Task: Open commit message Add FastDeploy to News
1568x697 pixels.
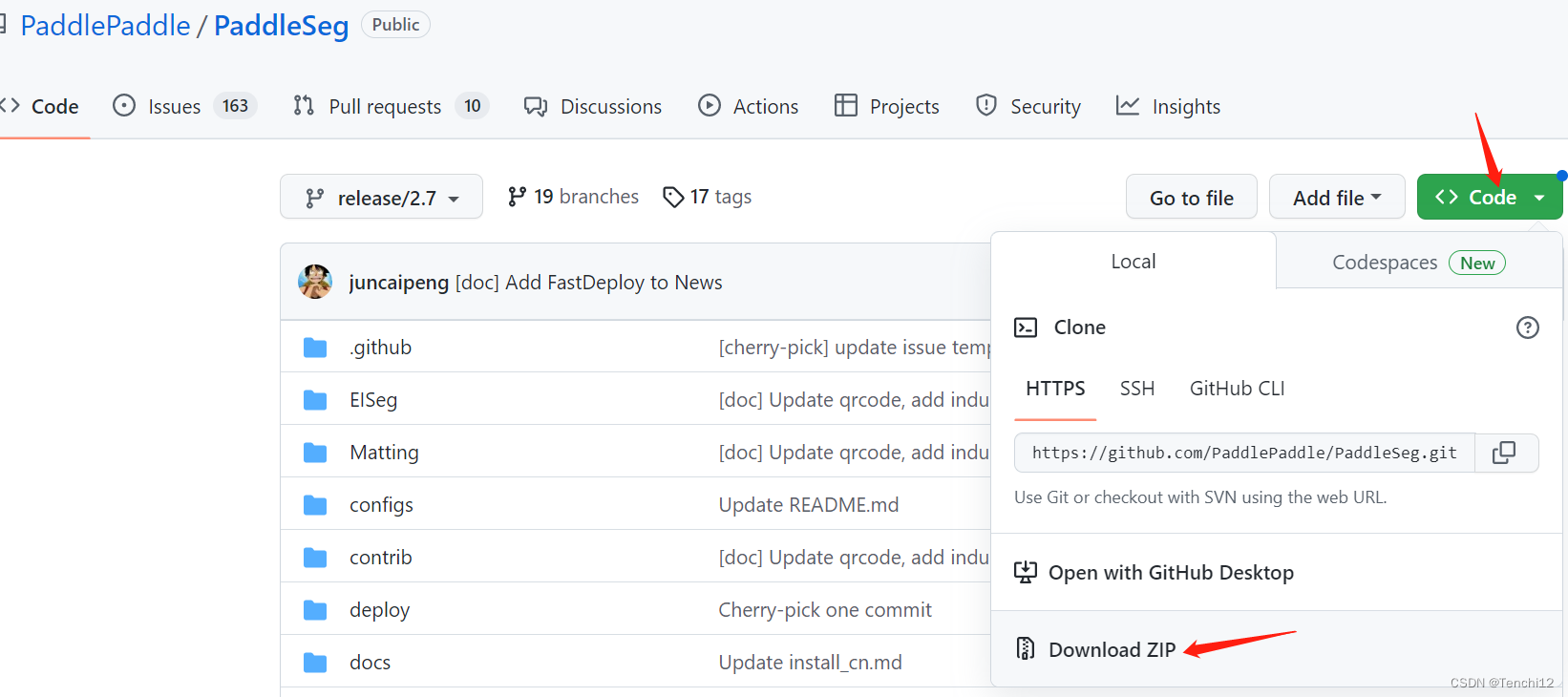Action: point(588,283)
